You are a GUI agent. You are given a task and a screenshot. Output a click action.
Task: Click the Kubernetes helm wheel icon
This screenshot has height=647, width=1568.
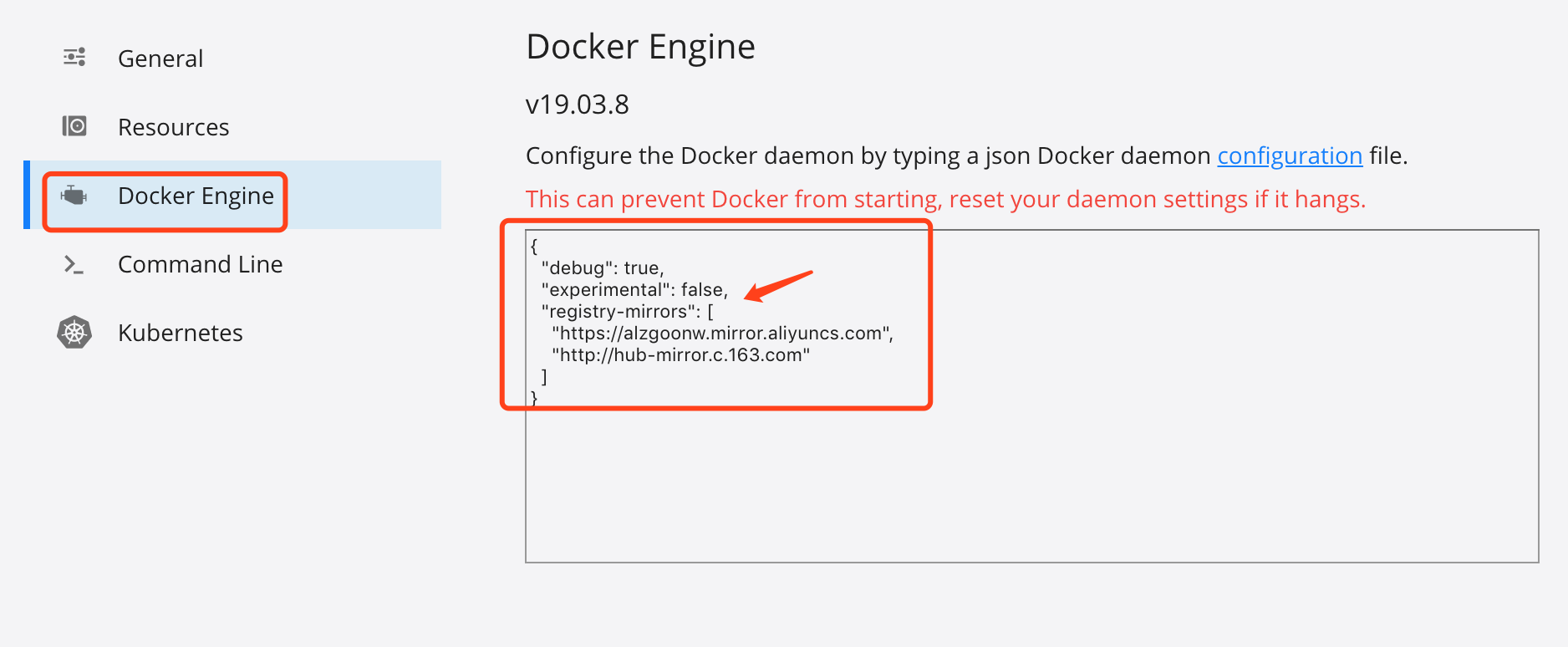(x=74, y=332)
